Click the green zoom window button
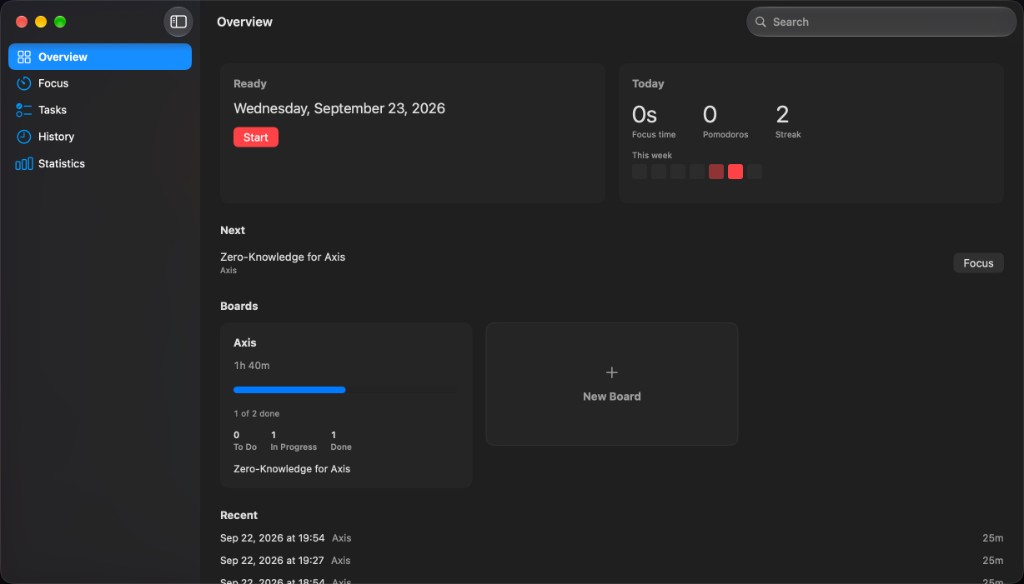The image size is (1024, 584). click(60, 22)
